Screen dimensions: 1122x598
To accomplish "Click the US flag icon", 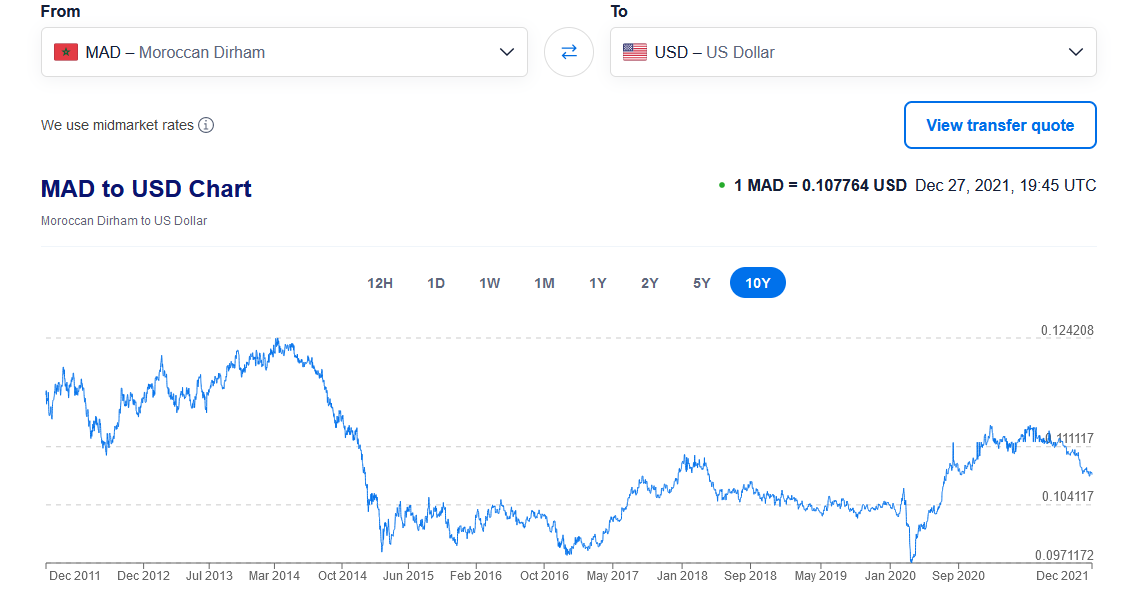I will click(634, 52).
